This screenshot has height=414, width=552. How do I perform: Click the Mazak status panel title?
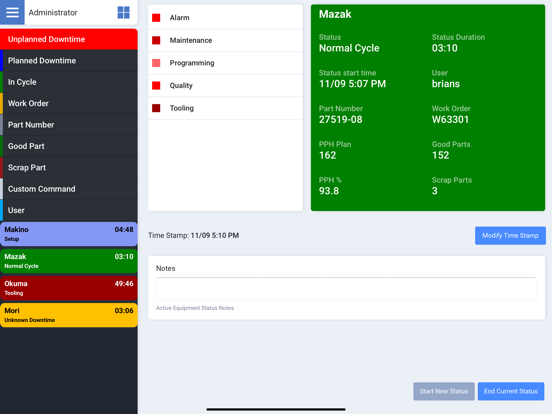(x=335, y=14)
